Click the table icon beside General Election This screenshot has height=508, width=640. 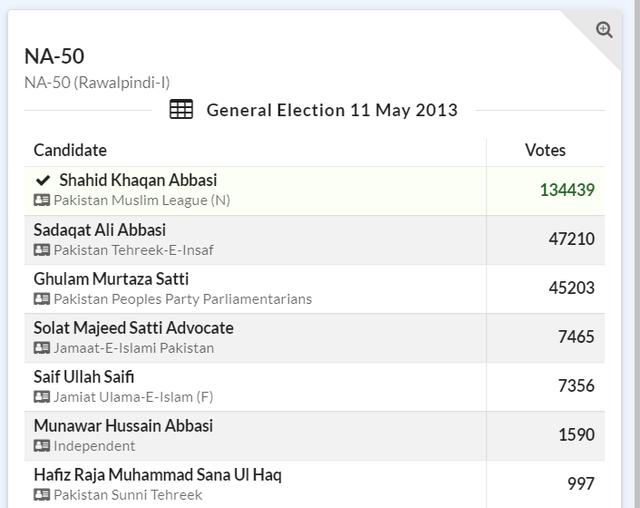[x=181, y=110]
